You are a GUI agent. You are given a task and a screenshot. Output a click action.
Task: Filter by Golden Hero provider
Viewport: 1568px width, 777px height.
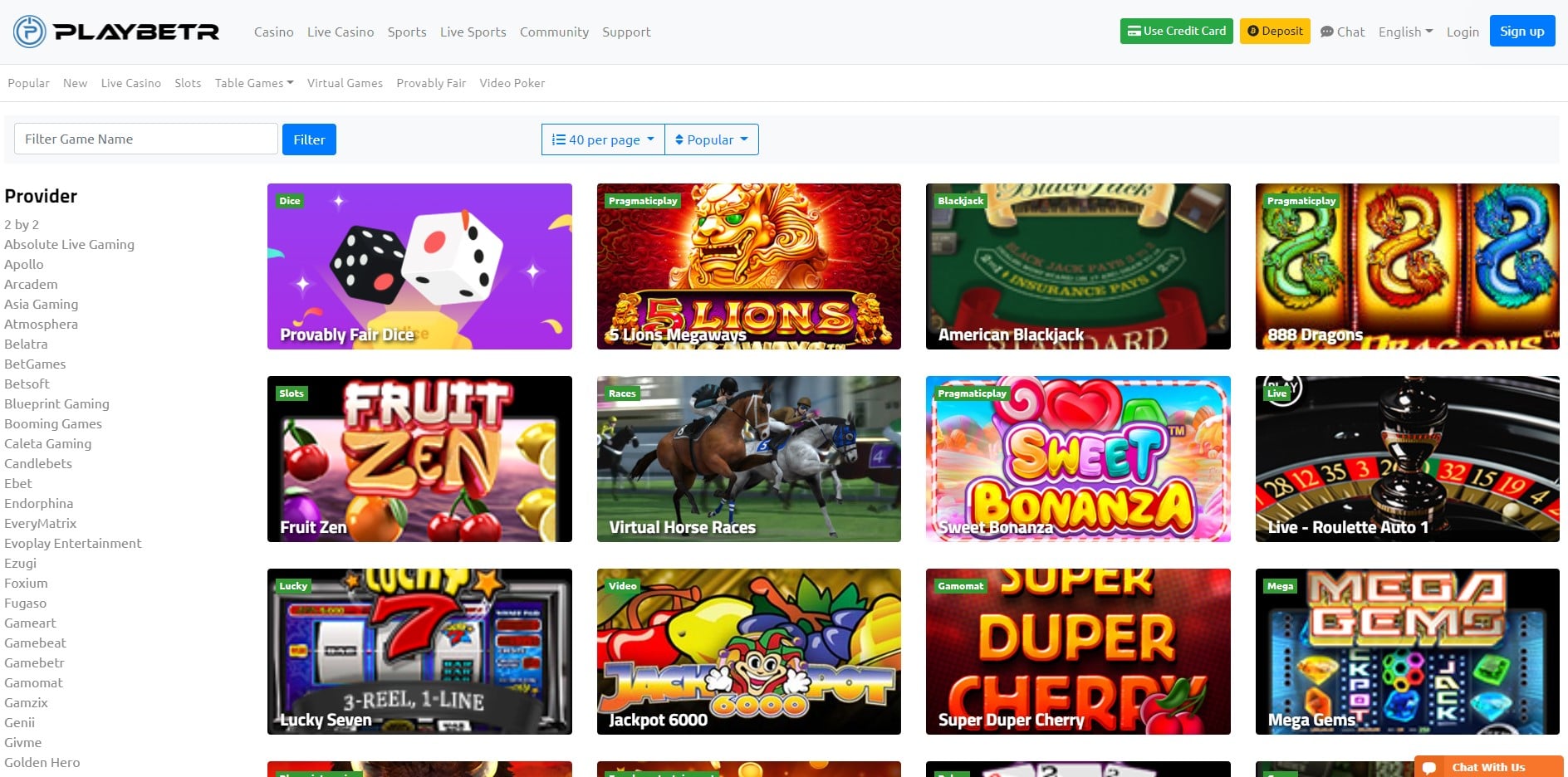click(x=42, y=762)
